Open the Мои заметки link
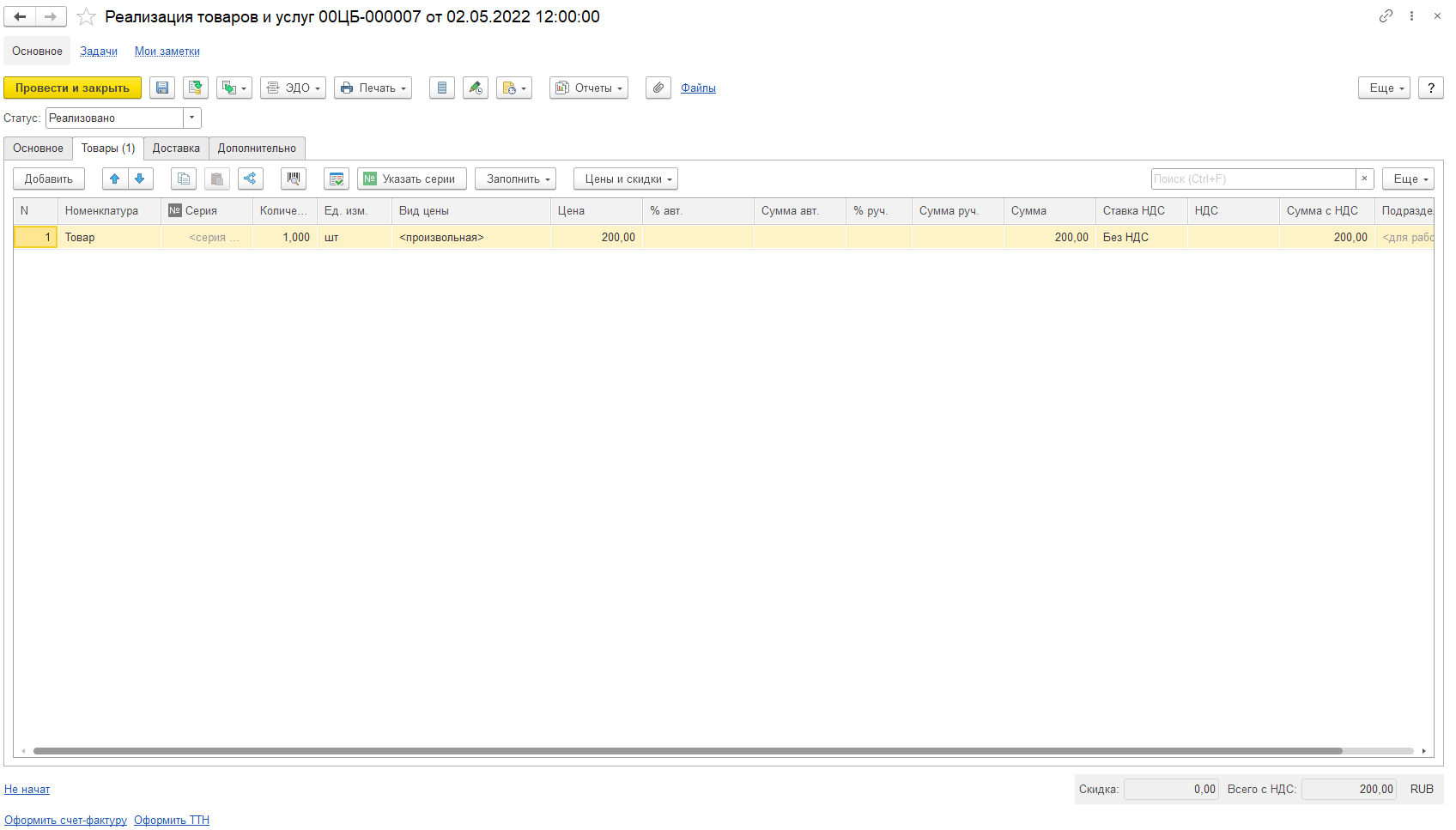The height and width of the screenshot is (830, 1456). pyautogui.click(x=167, y=51)
